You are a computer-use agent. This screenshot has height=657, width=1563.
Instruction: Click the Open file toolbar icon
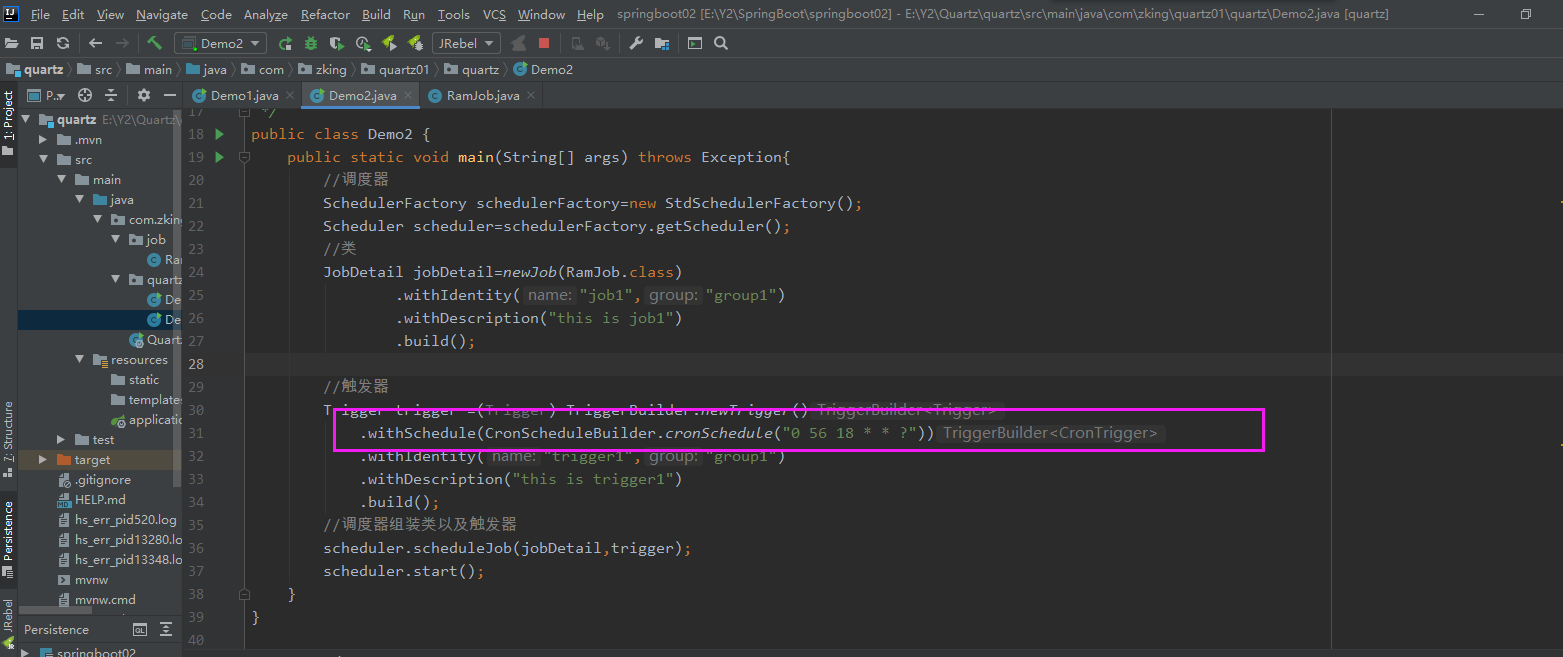(x=12, y=43)
